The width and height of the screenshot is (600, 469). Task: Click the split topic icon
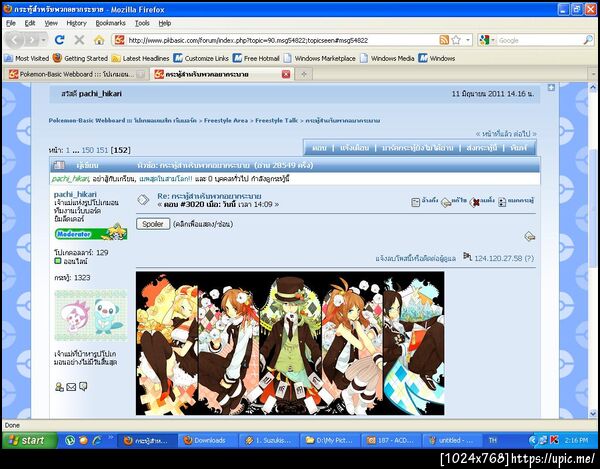502,202
